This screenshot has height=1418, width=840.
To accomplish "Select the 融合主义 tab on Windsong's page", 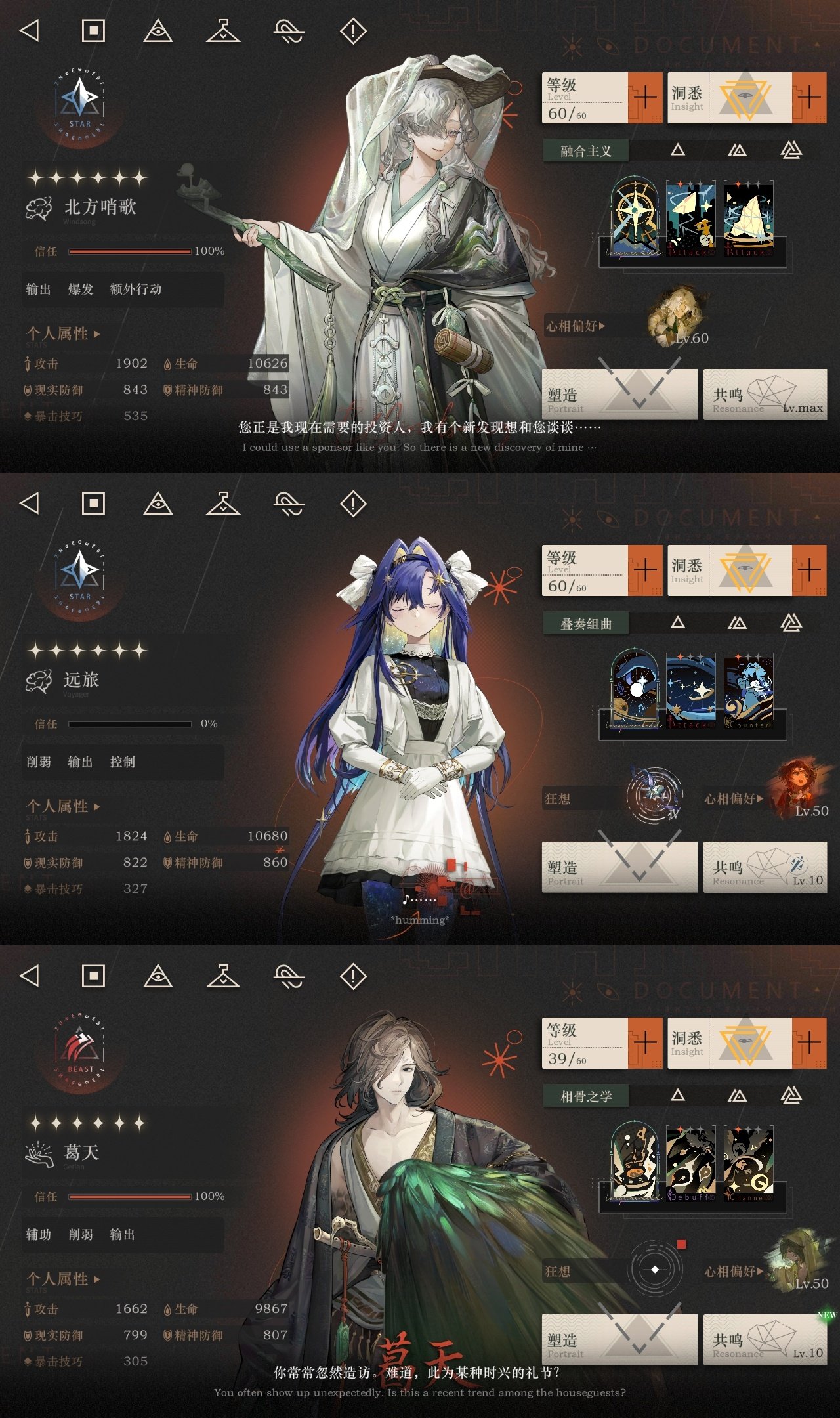I will click(586, 151).
